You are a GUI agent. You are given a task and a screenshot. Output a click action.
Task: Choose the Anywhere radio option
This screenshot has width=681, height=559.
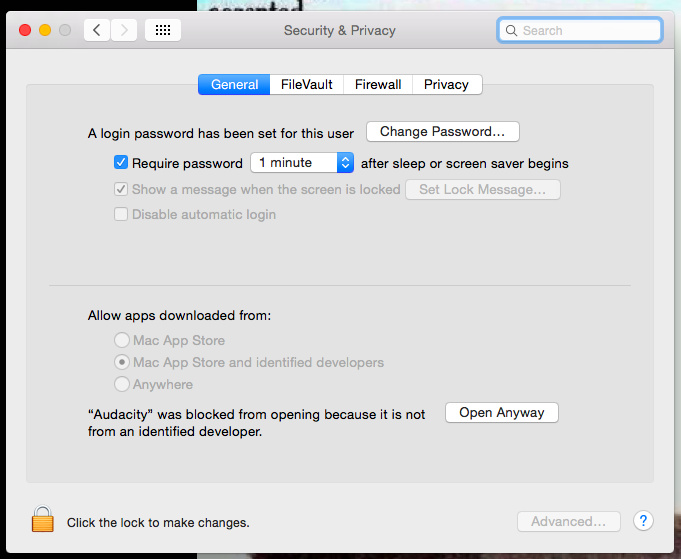click(122, 384)
